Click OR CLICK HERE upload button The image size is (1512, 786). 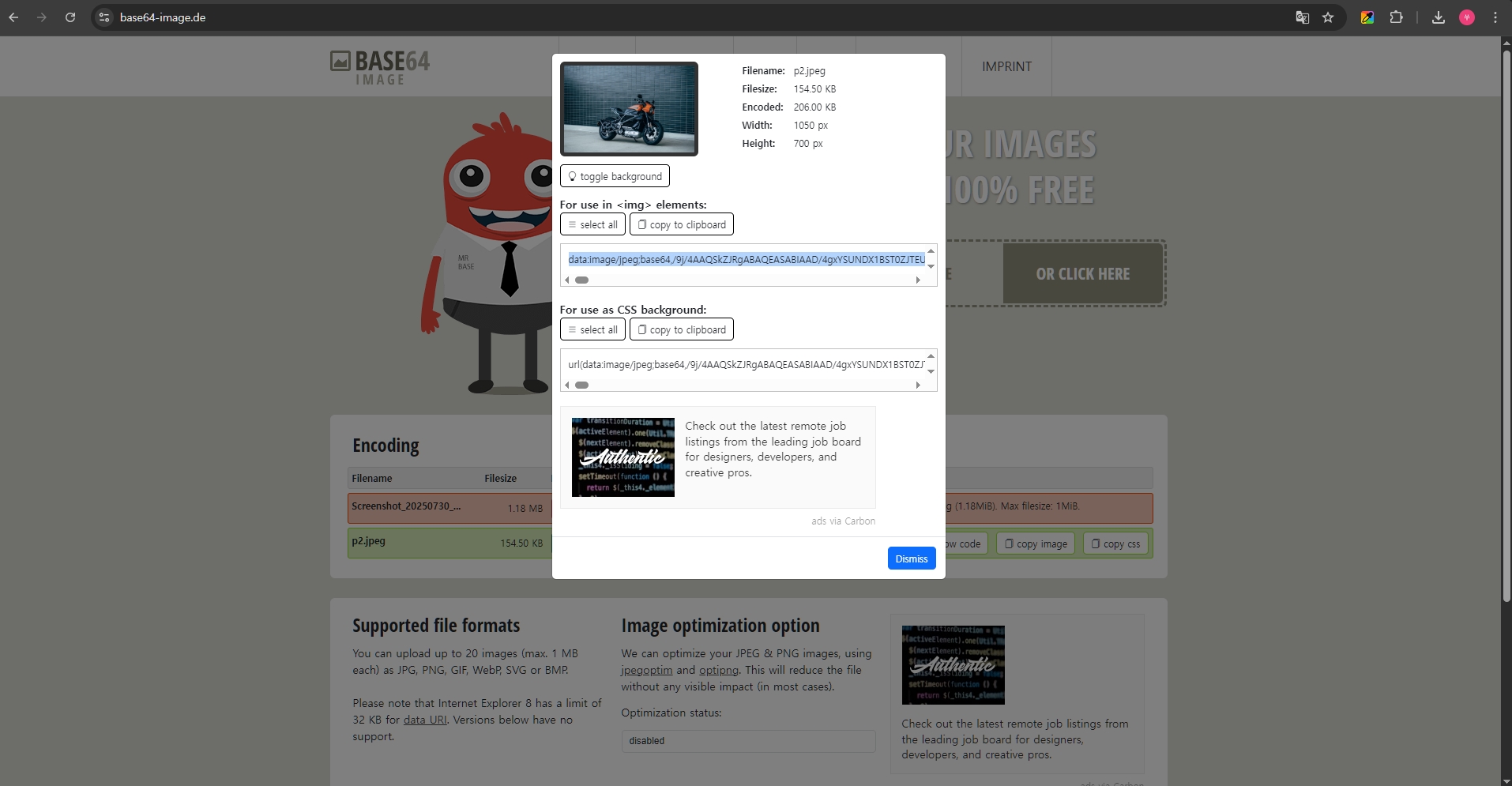pyautogui.click(x=1083, y=273)
